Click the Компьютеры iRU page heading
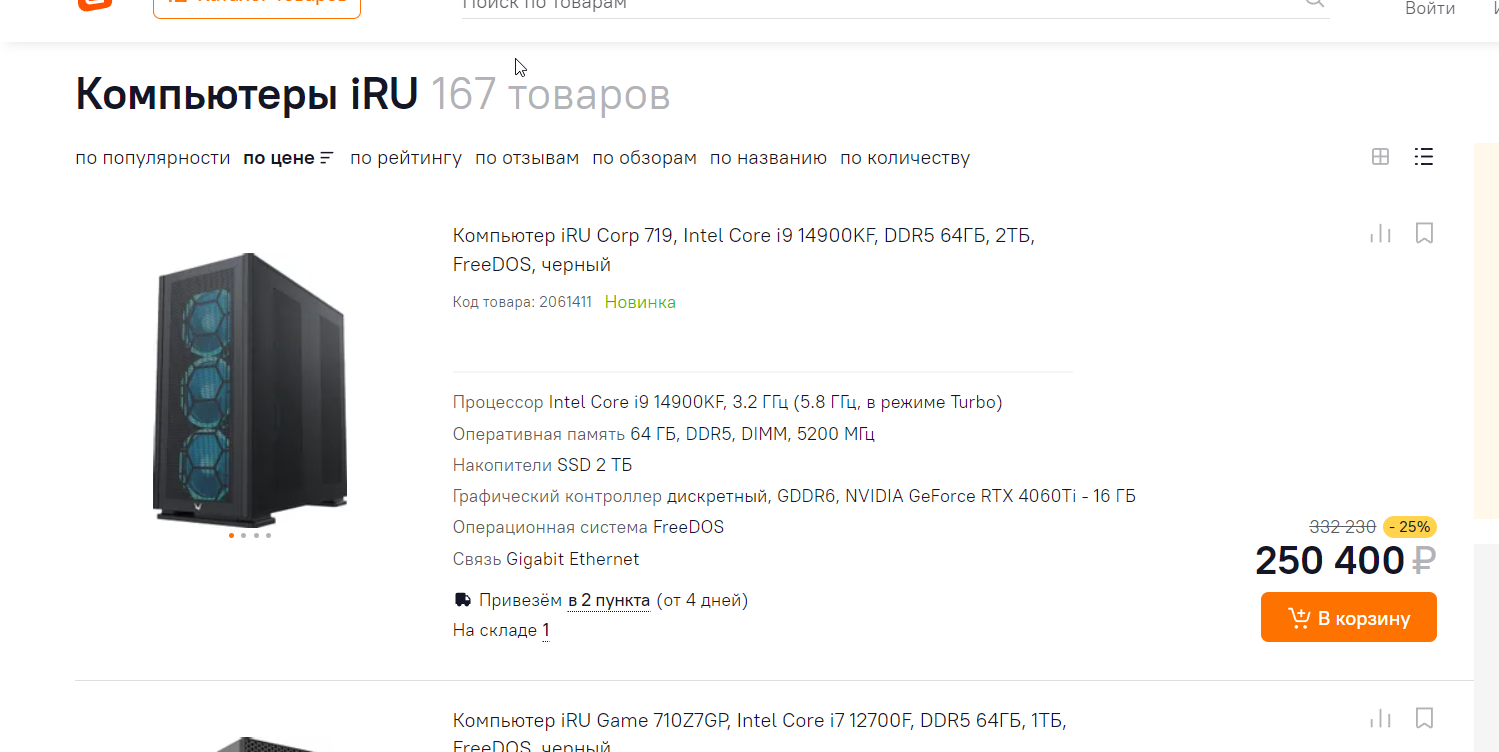Screen dimensions: 1499x752 [247, 95]
